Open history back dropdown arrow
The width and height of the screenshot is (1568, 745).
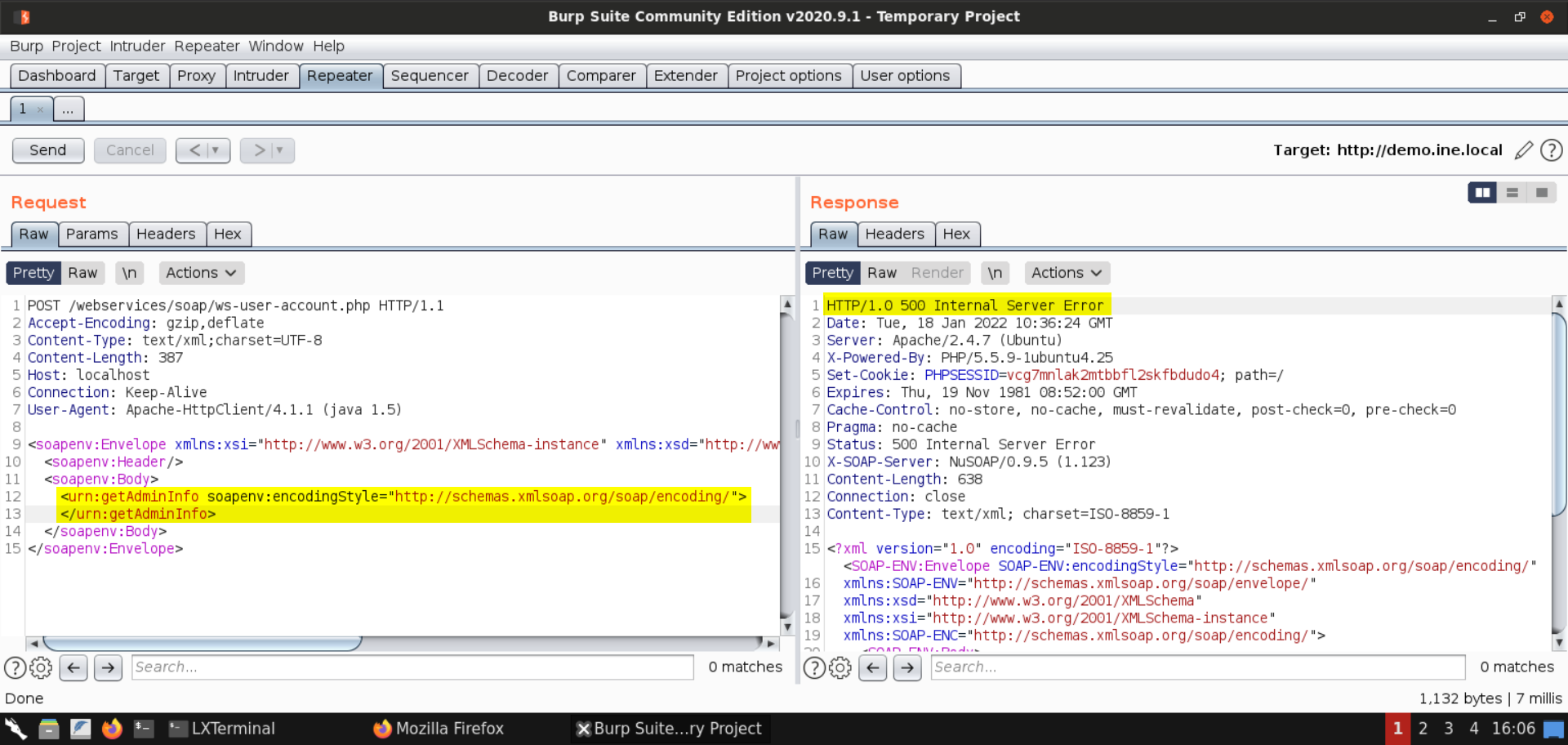216,150
